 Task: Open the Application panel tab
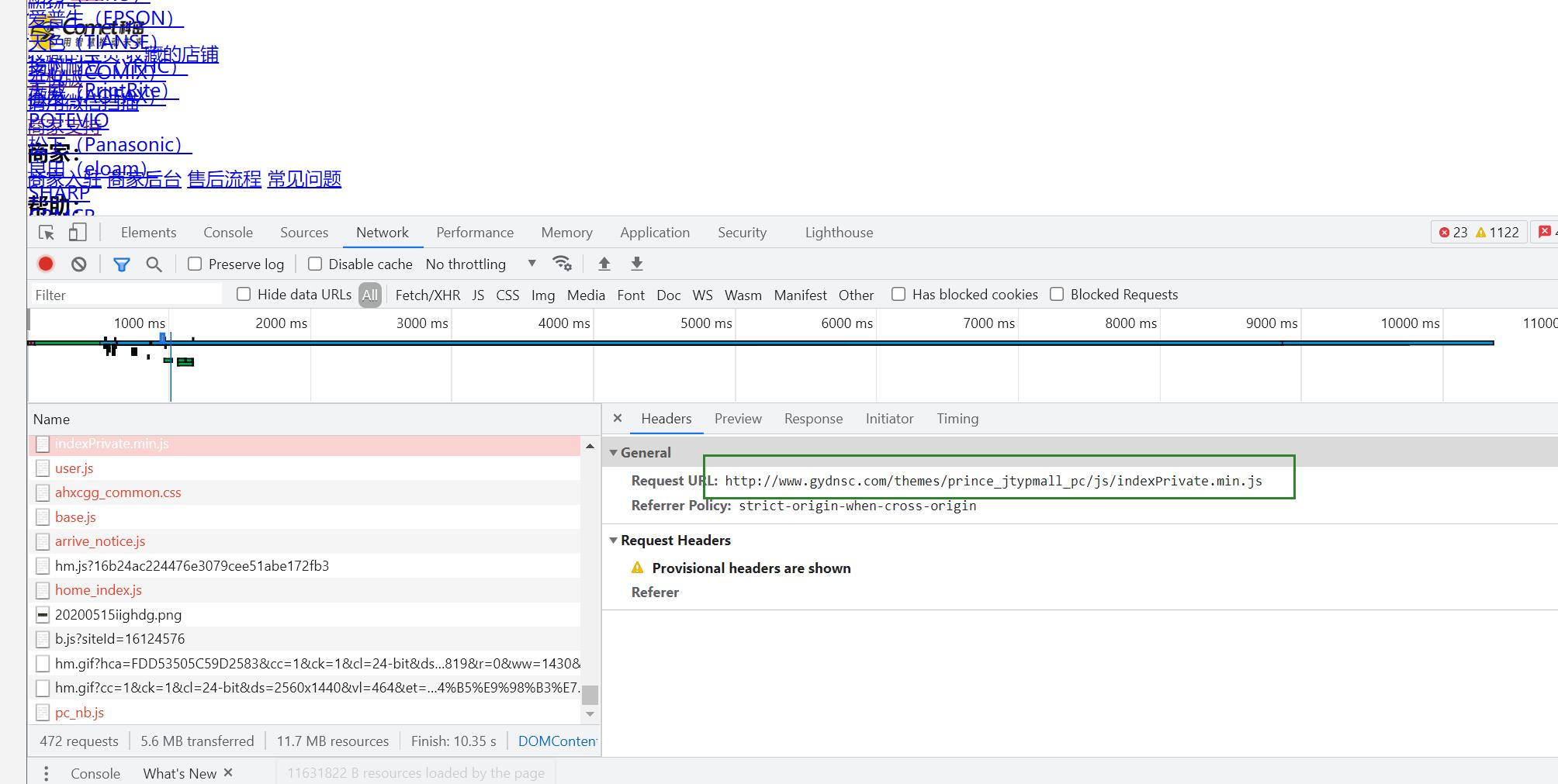pyautogui.click(x=655, y=233)
